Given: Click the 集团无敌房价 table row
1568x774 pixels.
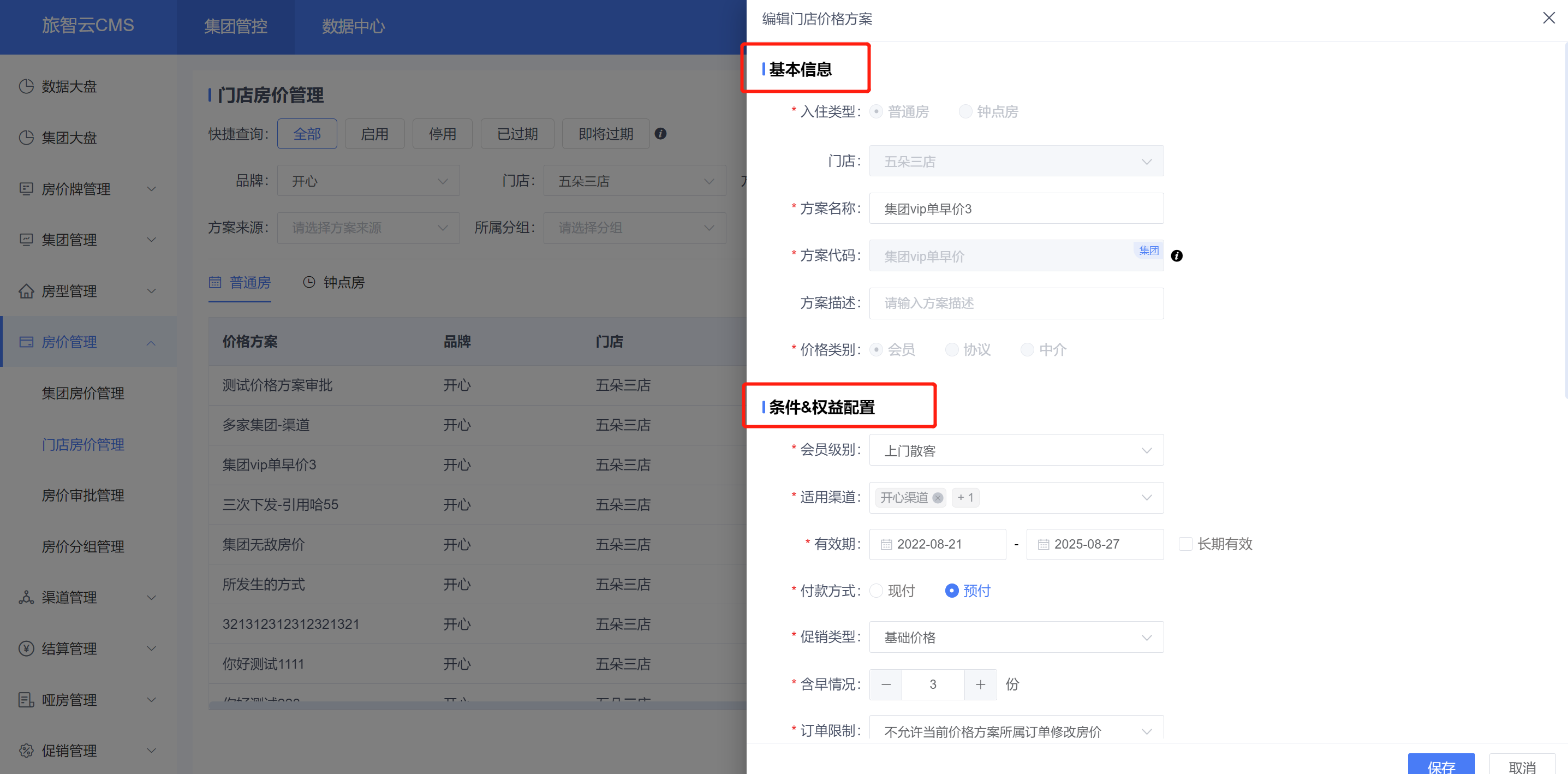Looking at the screenshot, I should click(477, 544).
